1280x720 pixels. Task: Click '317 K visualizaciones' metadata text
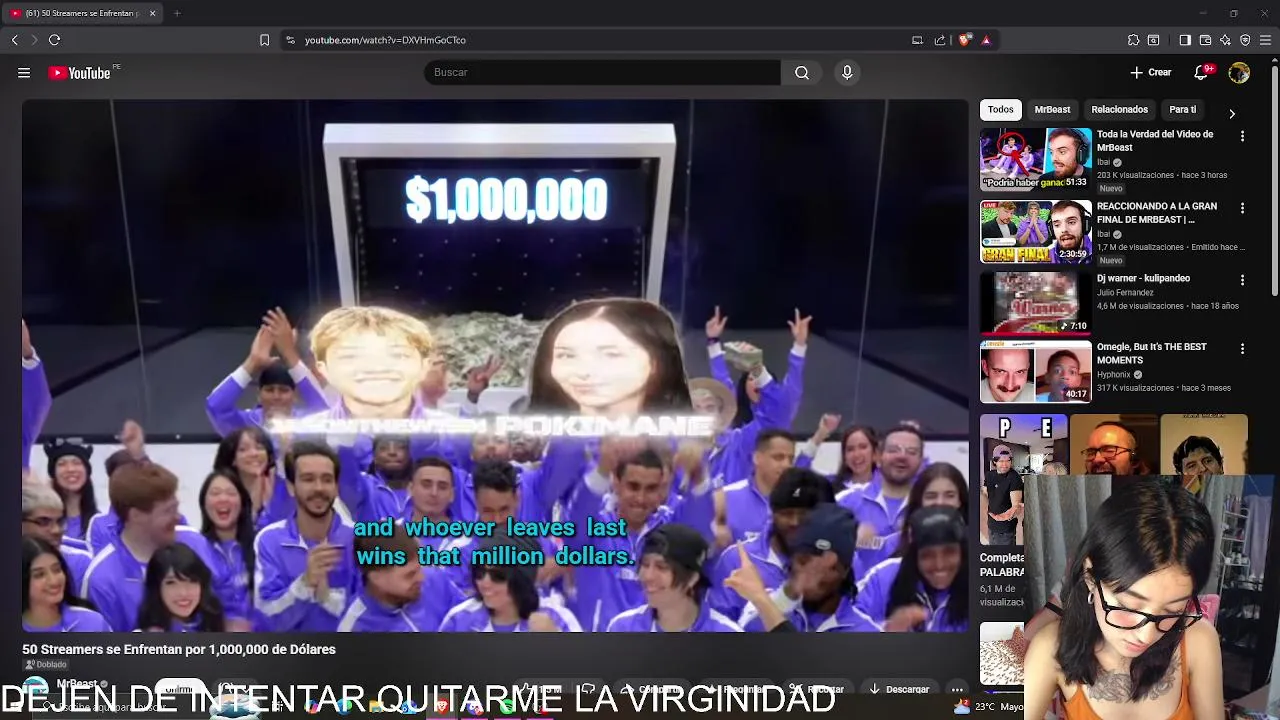[1135, 388]
